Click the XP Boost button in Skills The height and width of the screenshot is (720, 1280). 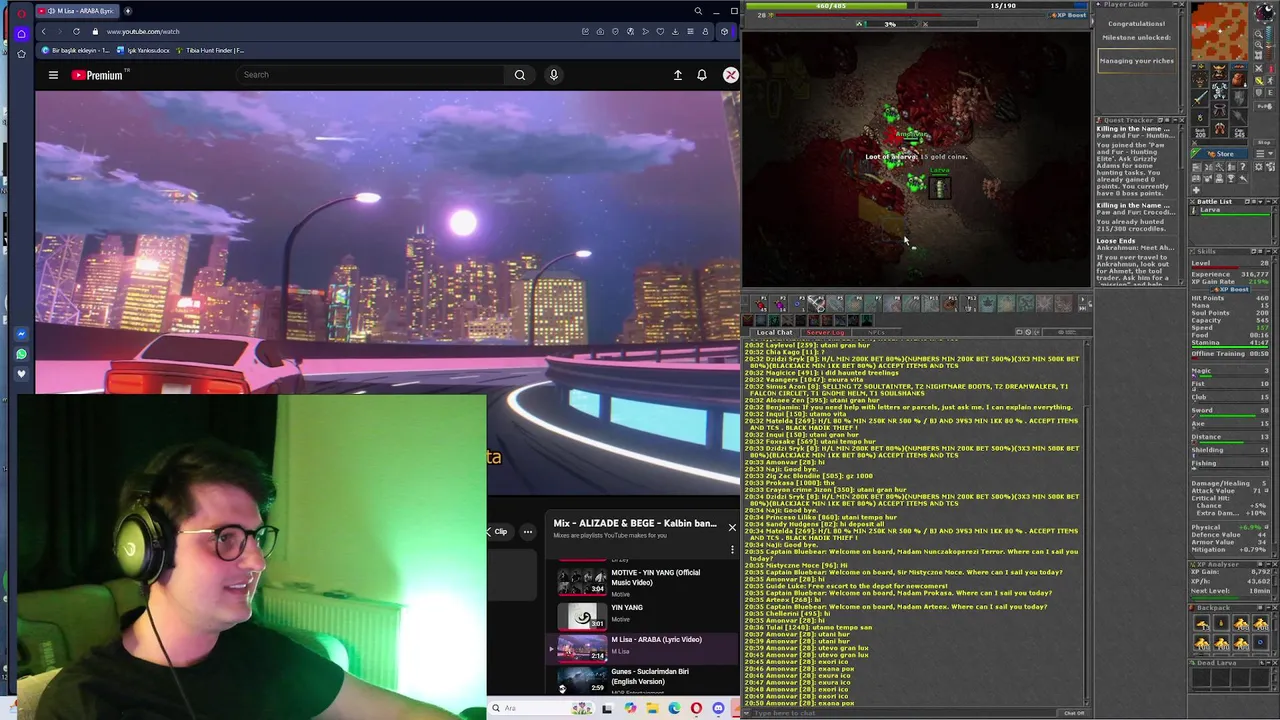(1230, 290)
